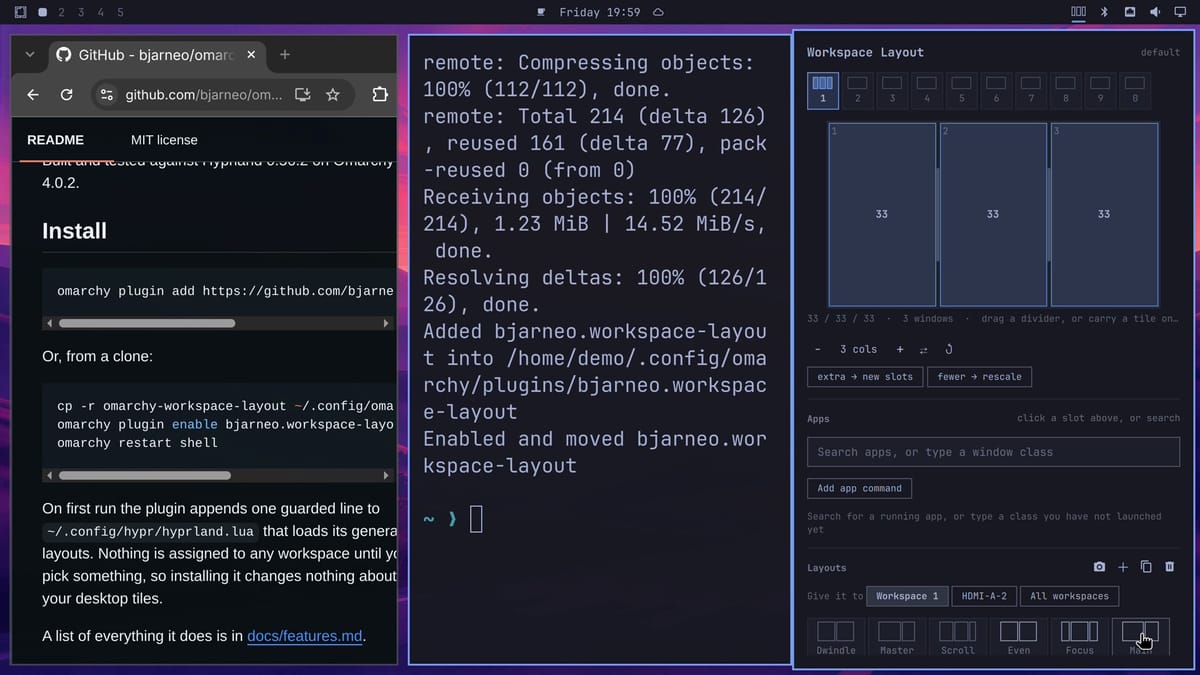Select workspace 2 tile in Workspace Layout

point(857,90)
